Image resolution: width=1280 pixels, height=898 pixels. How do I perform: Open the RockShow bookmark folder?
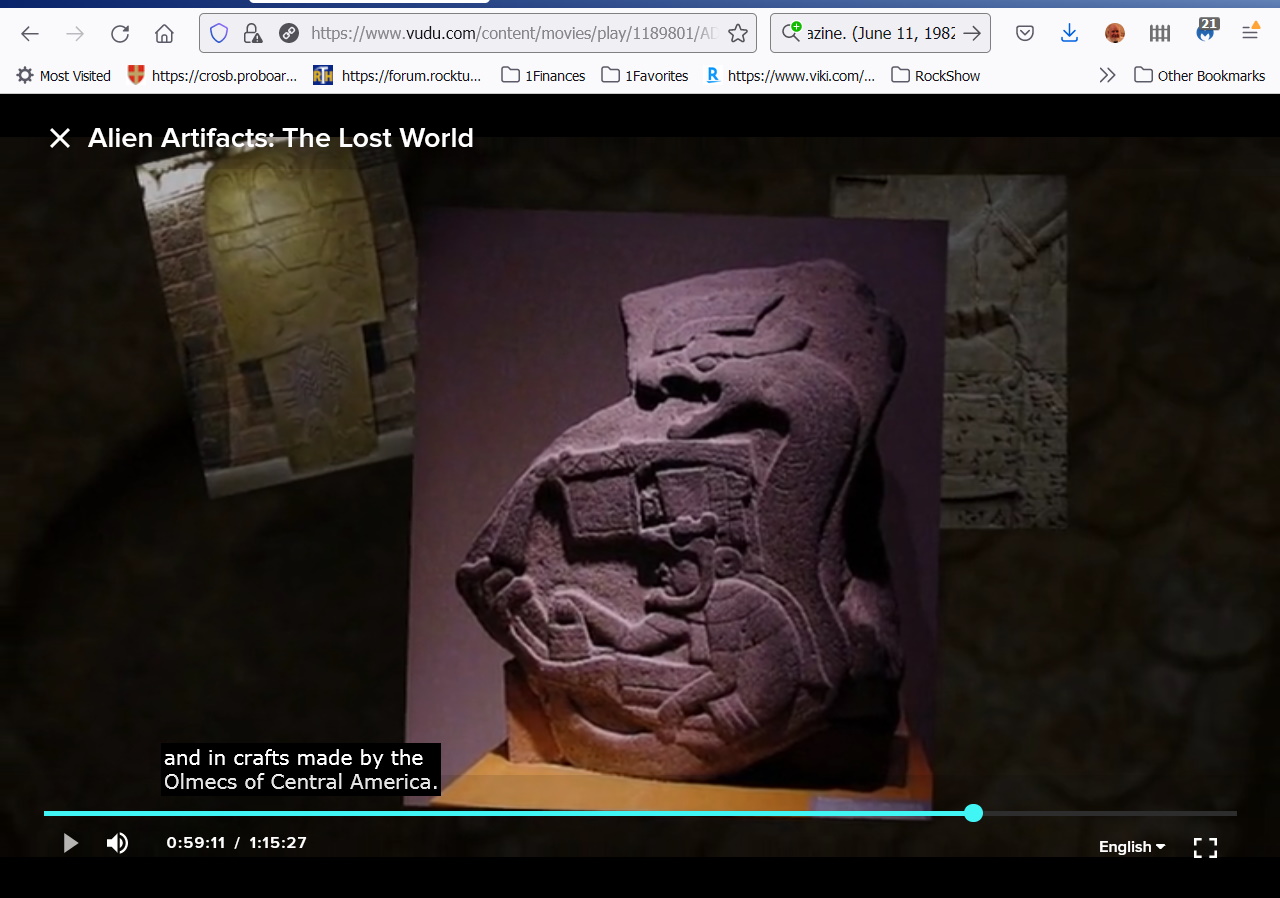[x=936, y=75]
